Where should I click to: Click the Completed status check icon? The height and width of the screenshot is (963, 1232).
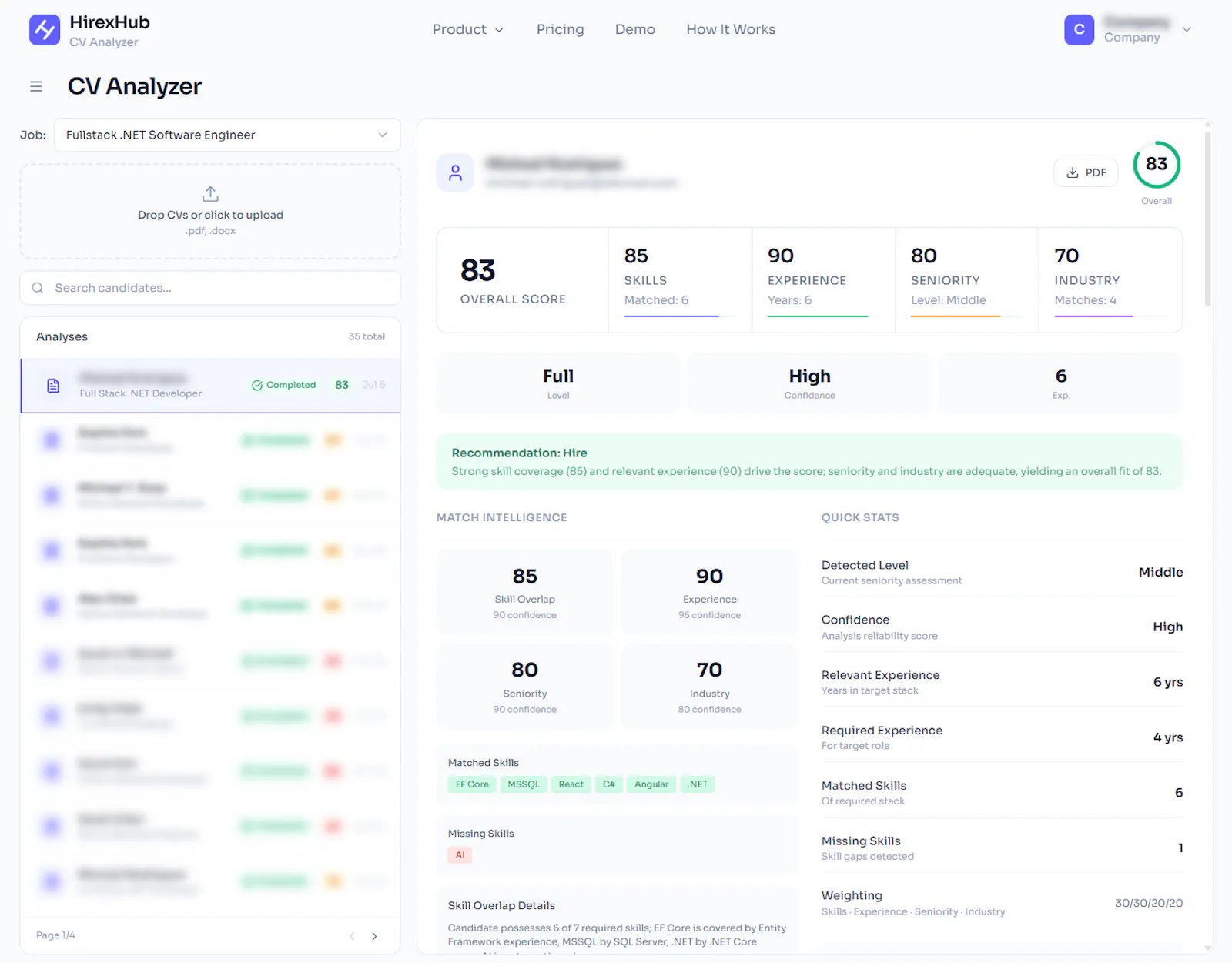[257, 385]
